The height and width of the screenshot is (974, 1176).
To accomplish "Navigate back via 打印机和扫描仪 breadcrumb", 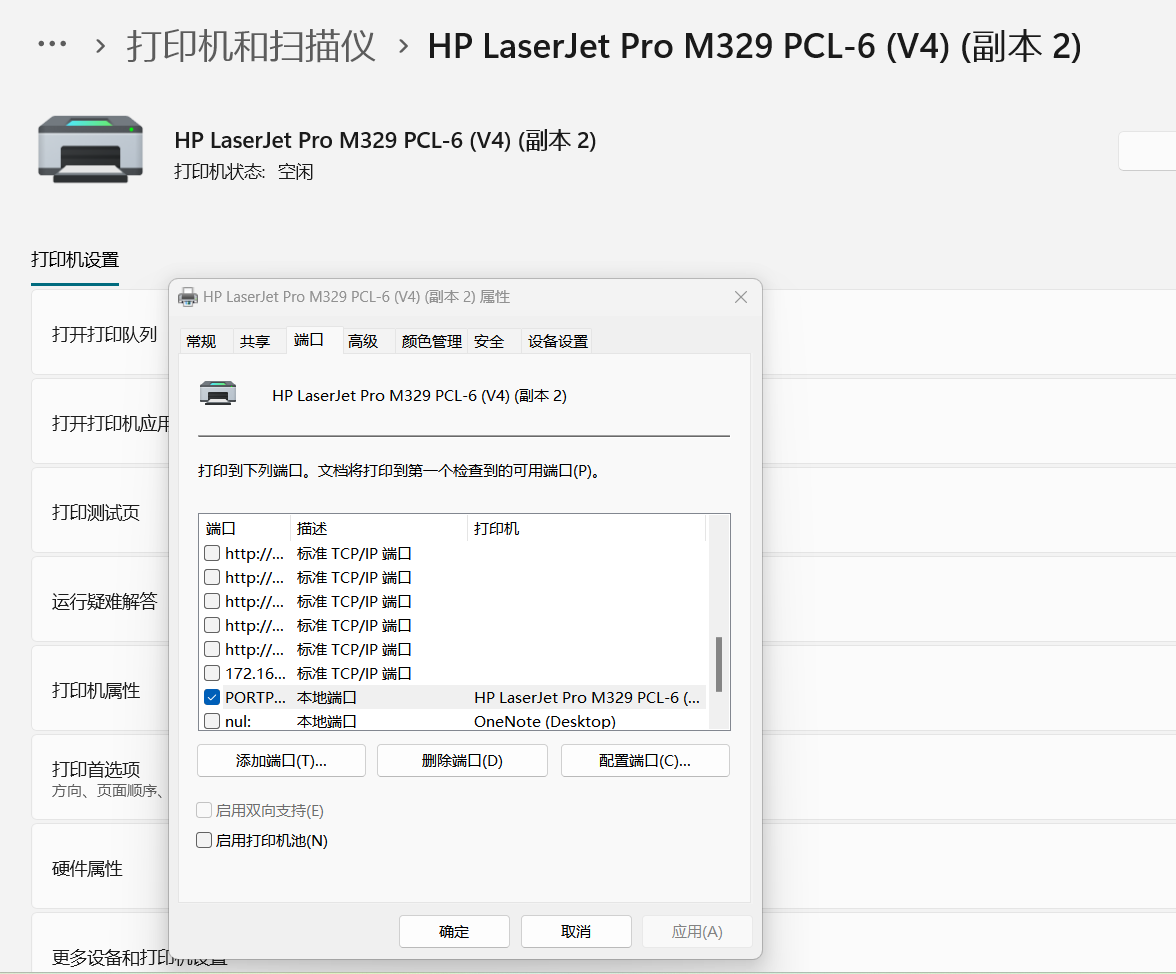I will click(249, 45).
